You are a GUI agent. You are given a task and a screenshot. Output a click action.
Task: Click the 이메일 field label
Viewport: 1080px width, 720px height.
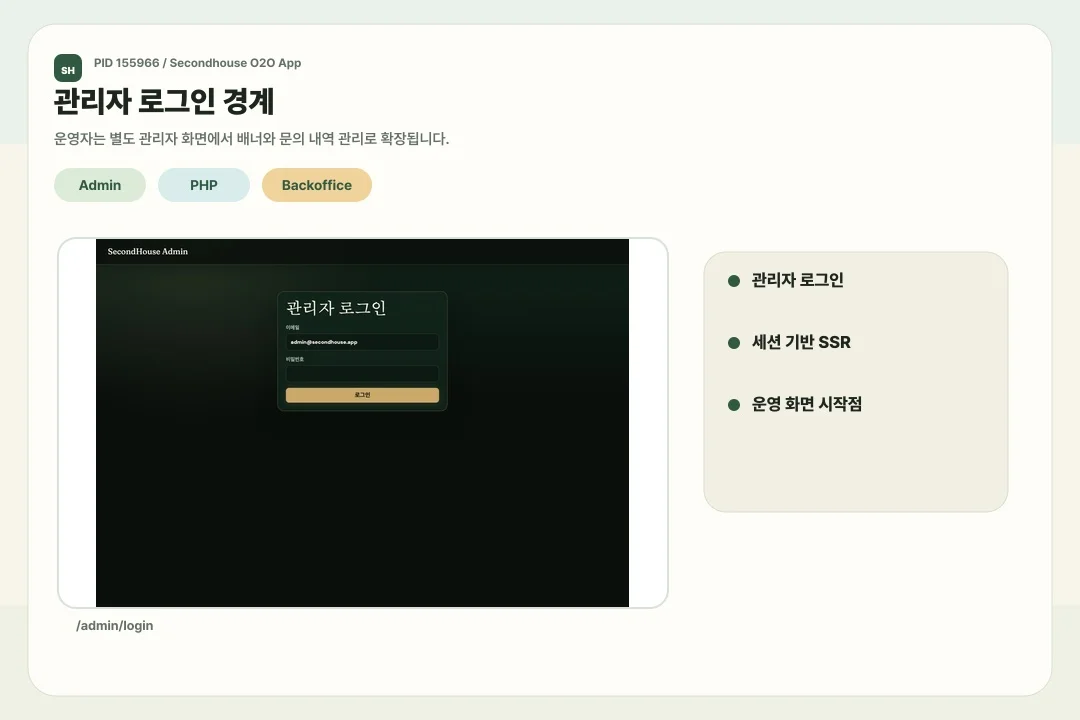pyautogui.click(x=293, y=327)
